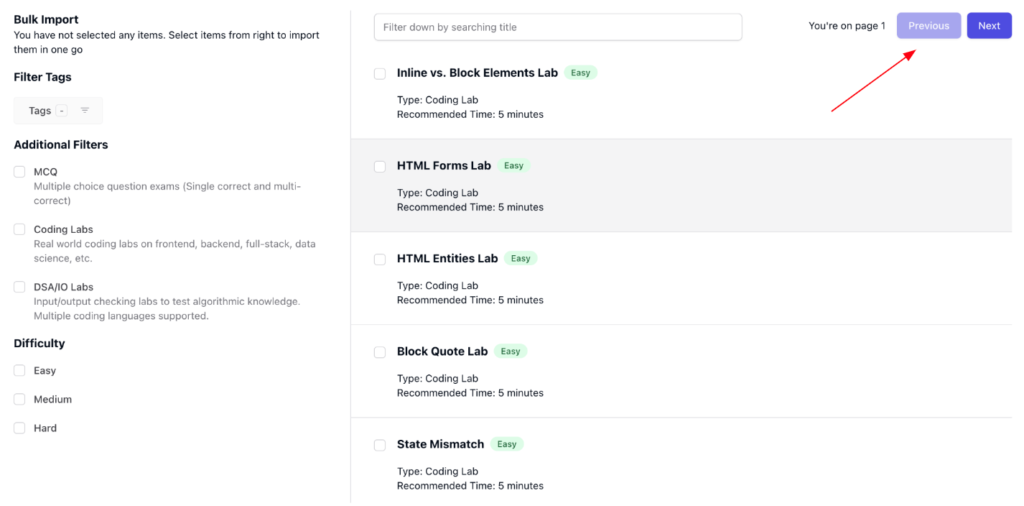Click Easy badge on State Mismatch
Image resolution: width=1024 pixels, height=506 pixels.
507,444
